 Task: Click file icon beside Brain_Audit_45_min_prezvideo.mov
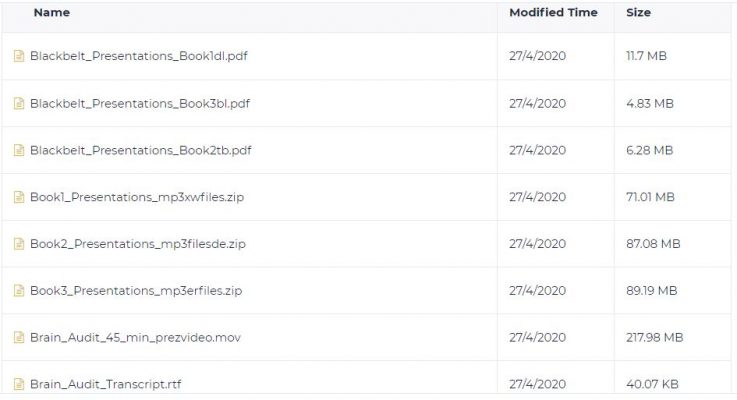[x=19, y=337]
